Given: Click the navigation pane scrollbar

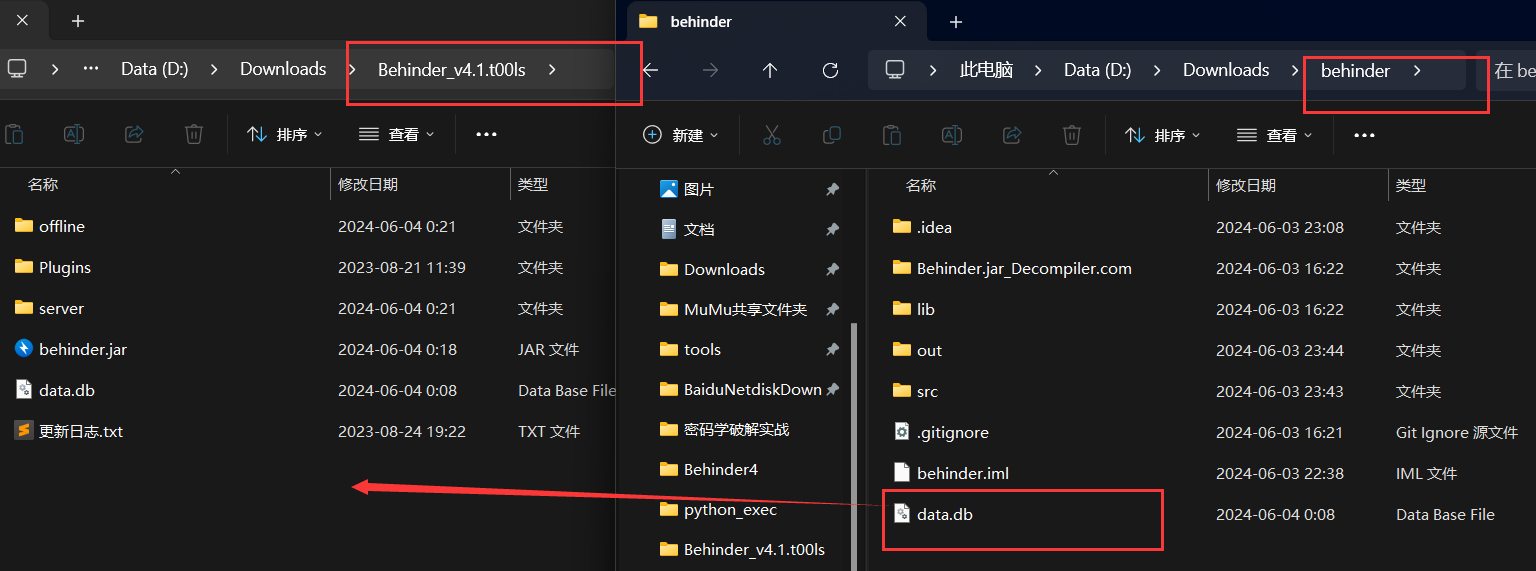Looking at the screenshot, I should [x=853, y=445].
